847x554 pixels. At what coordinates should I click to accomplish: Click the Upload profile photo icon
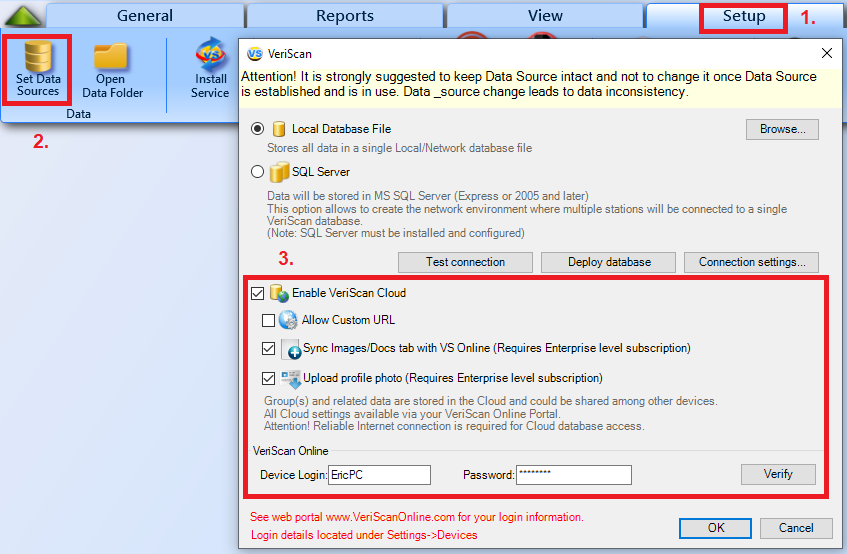point(291,379)
